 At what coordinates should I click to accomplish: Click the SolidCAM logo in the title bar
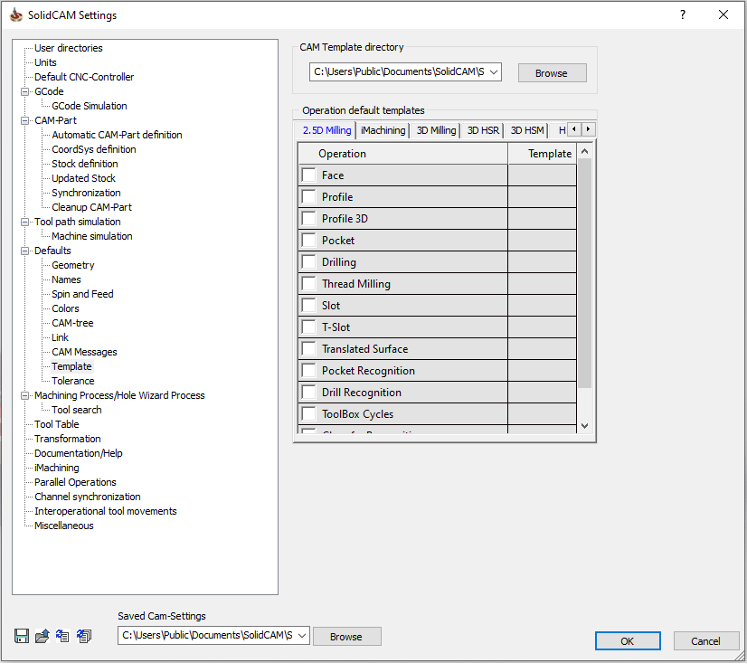16,15
